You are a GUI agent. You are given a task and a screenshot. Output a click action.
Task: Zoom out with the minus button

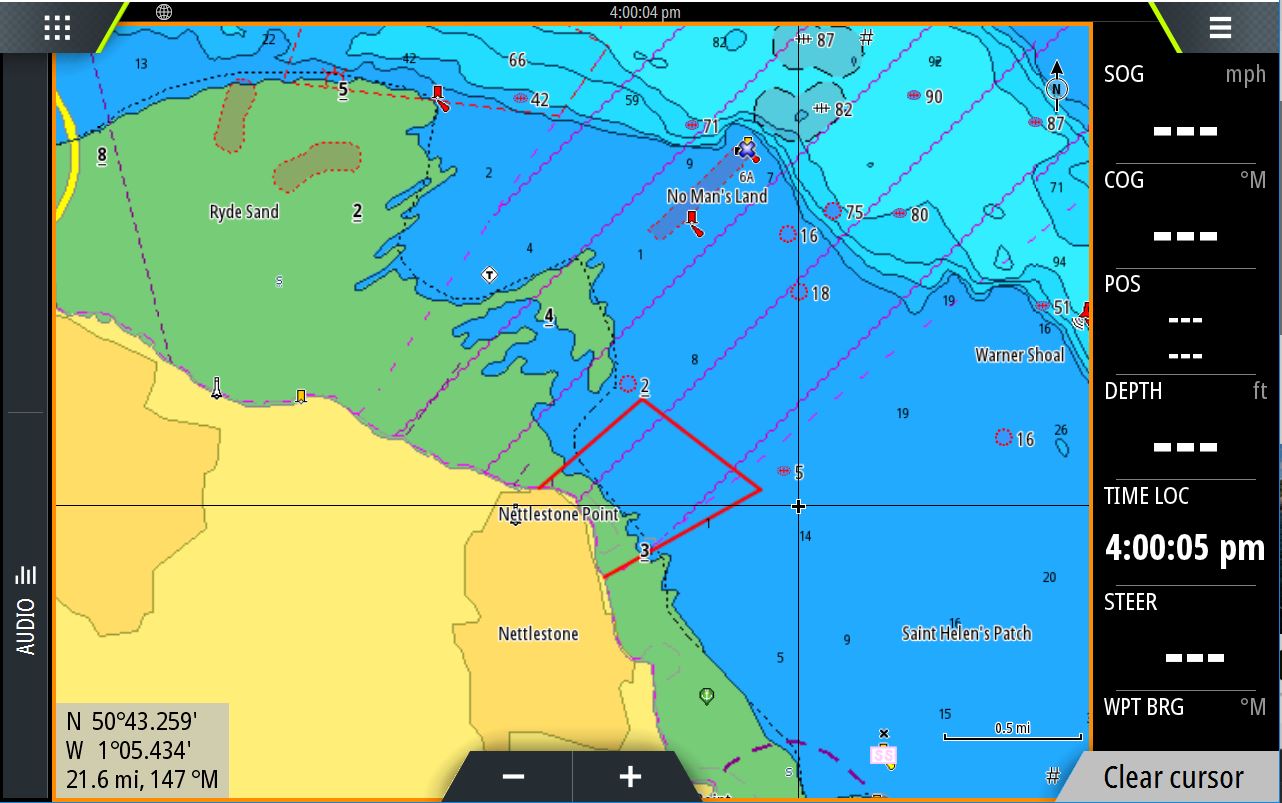tap(513, 777)
